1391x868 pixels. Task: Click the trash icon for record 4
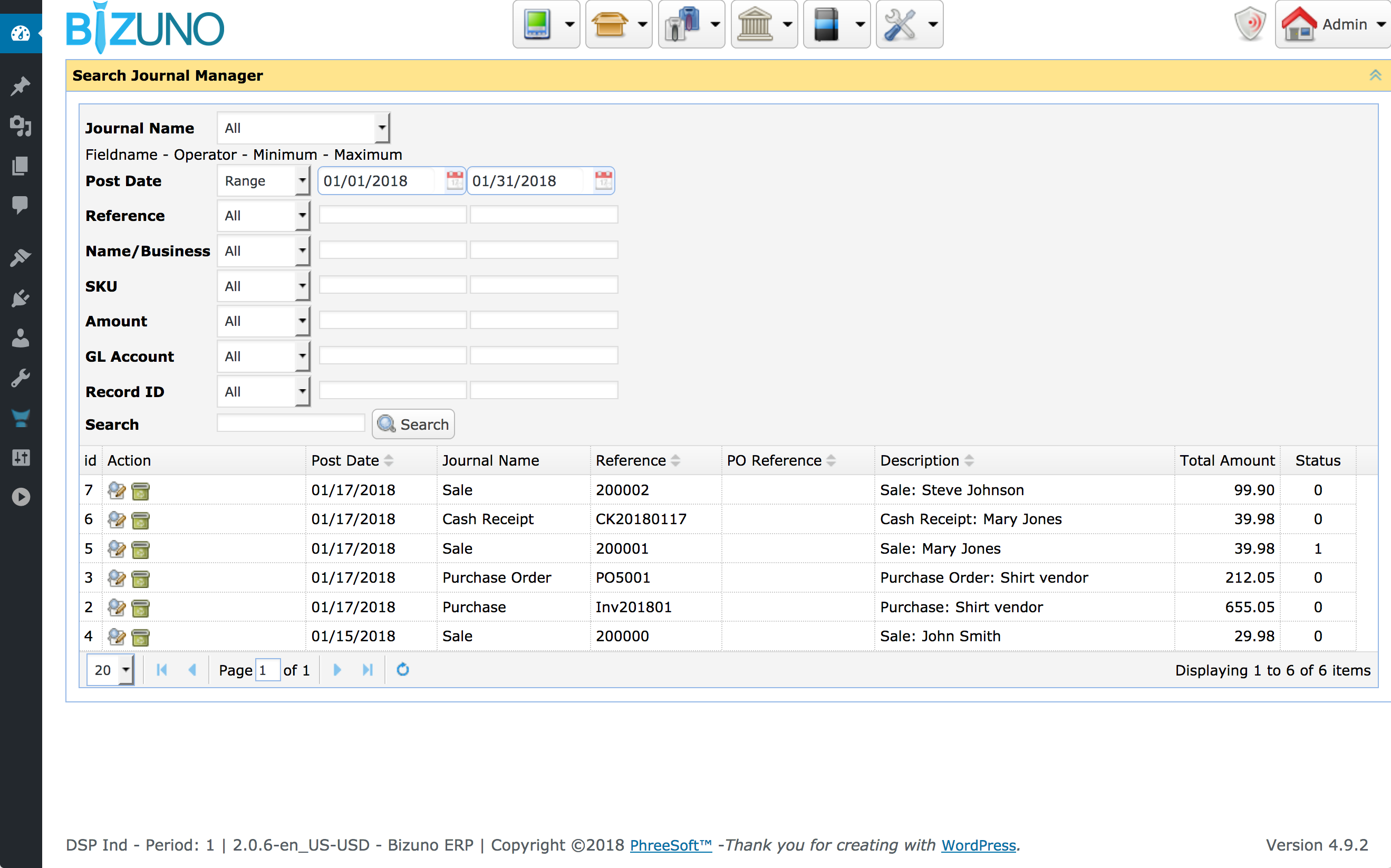click(141, 636)
